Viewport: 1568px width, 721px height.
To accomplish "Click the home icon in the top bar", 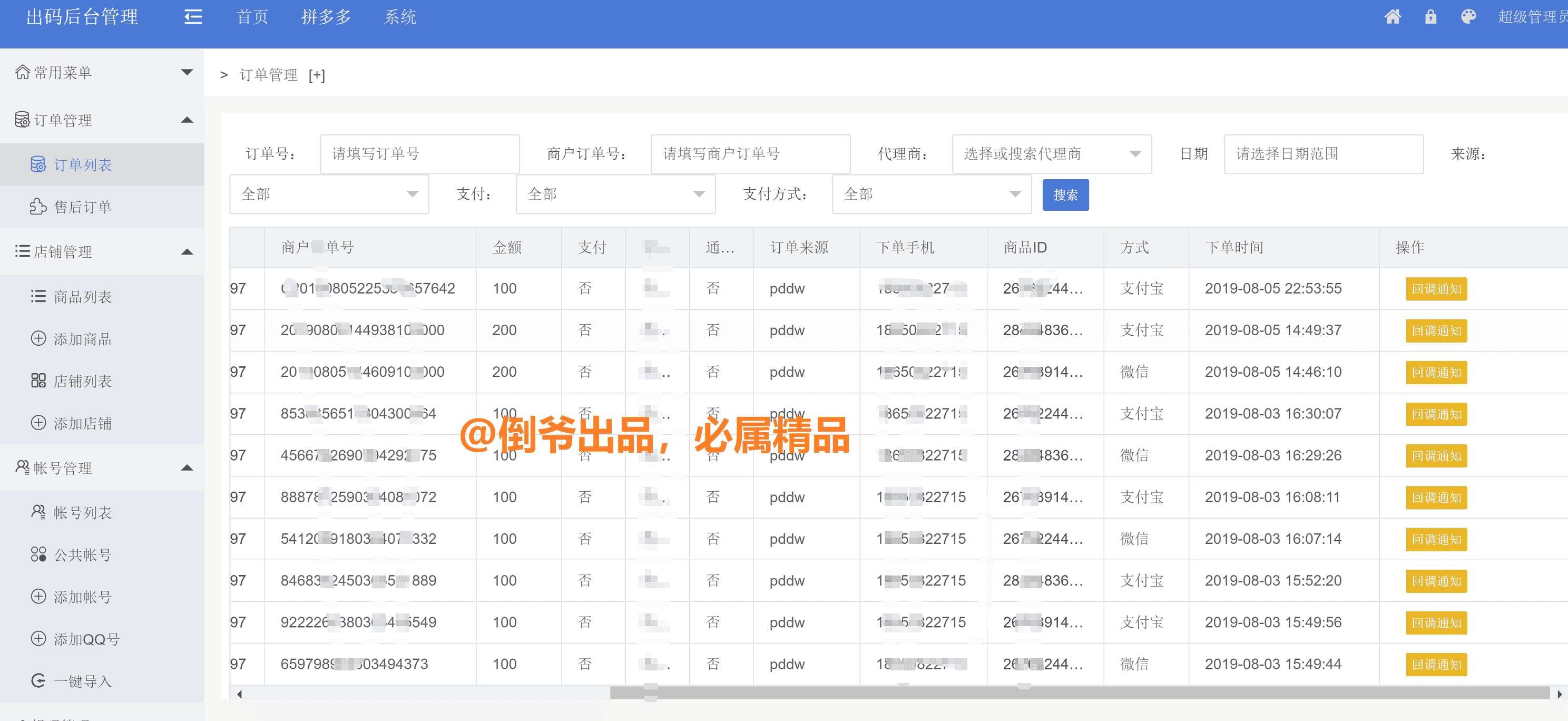I will click(1393, 16).
